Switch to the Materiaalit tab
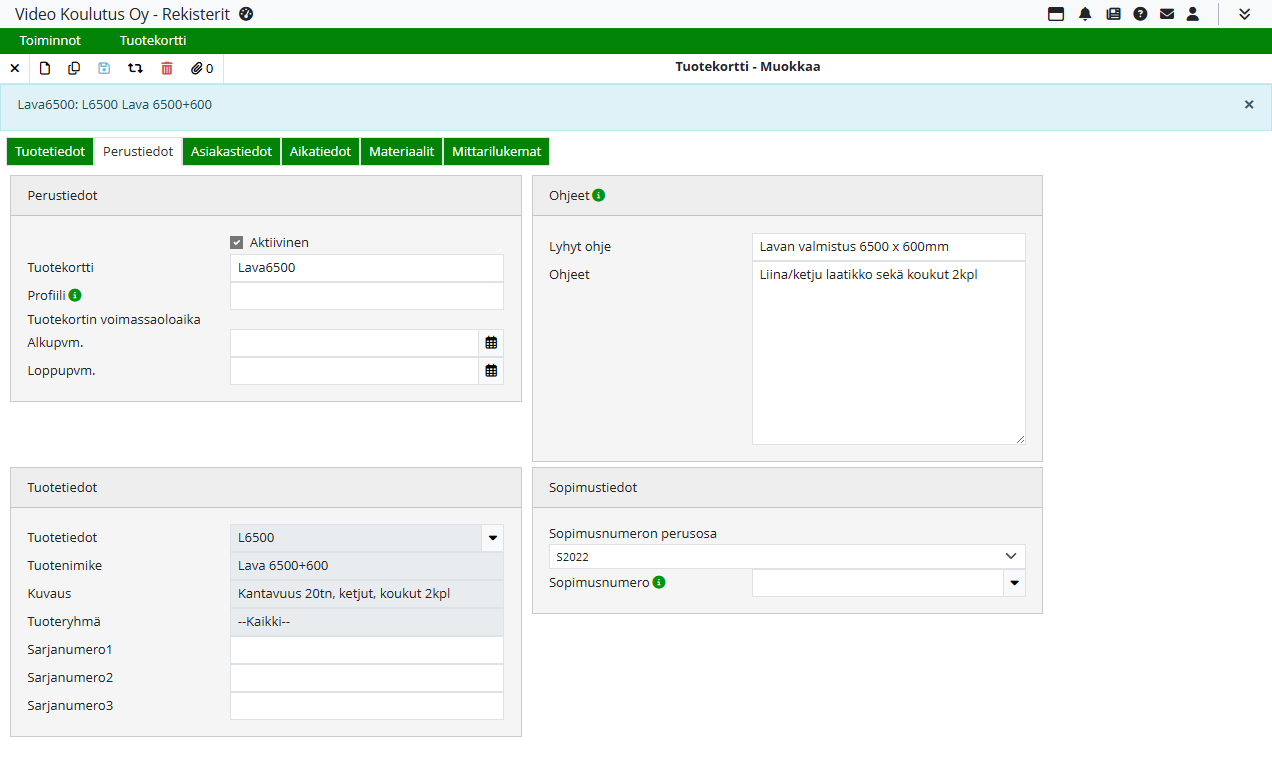This screenshot has width=1272, height=766. click(401, 152)
